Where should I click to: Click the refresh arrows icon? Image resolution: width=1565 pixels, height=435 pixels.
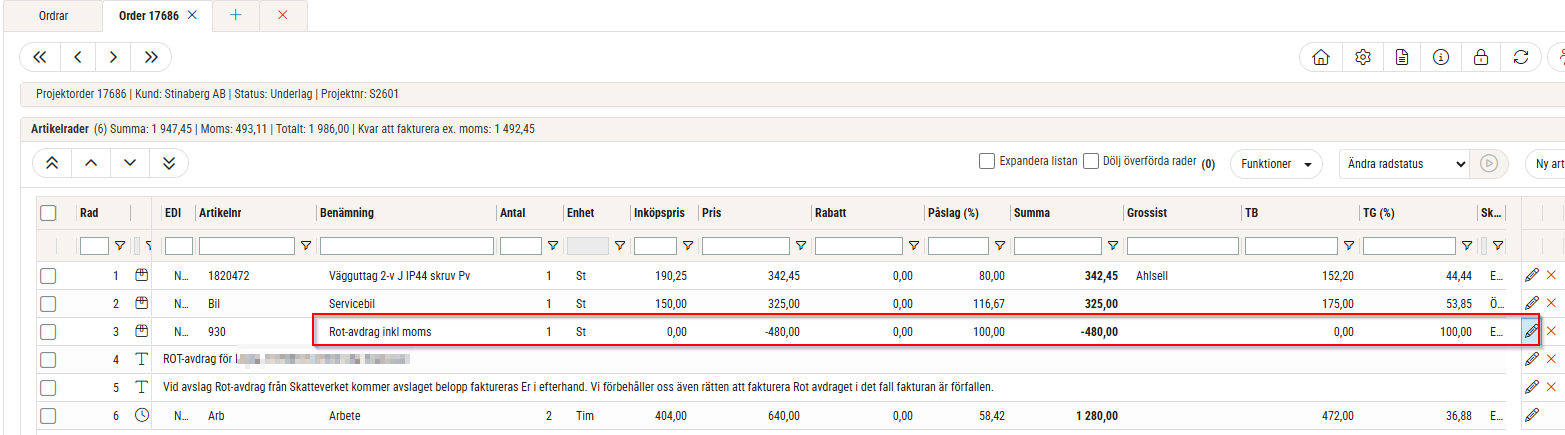click(1521, 57)
